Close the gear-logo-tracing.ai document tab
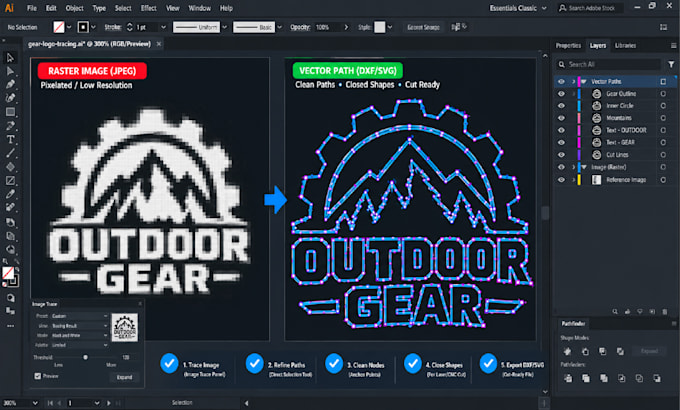Image resolution: width=680 pixels, height=410 pixels. click(159, 44)
